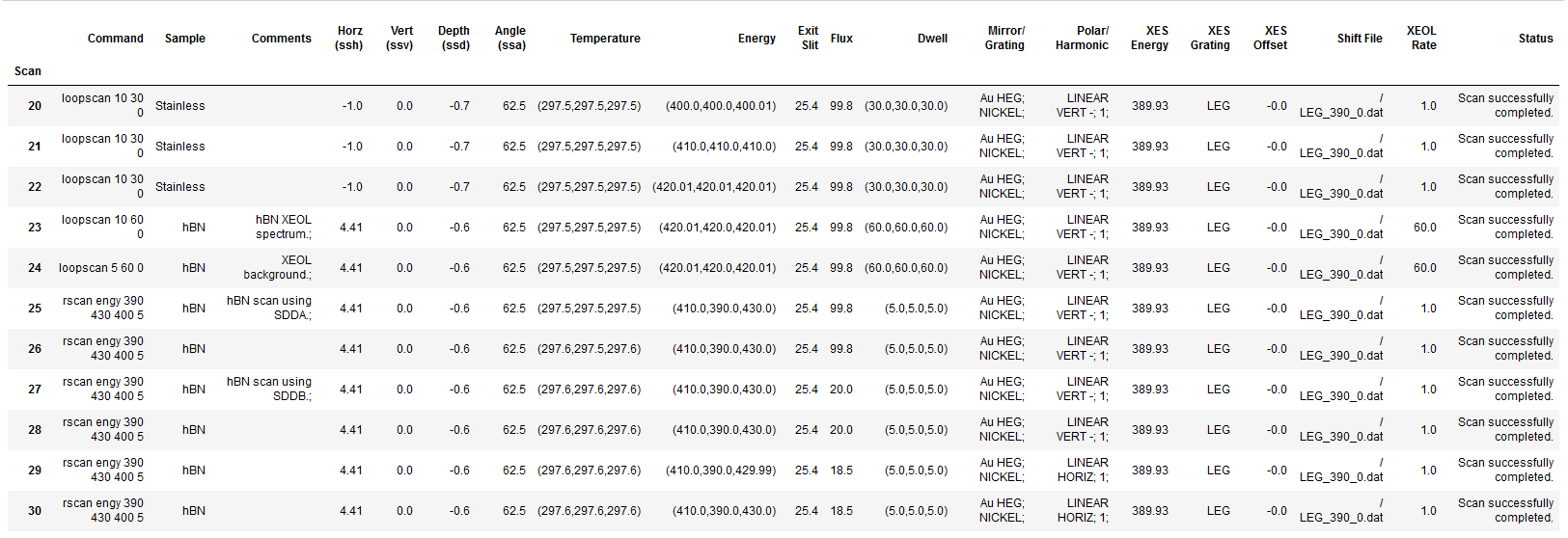Click the XES Offset column header

1270,38
